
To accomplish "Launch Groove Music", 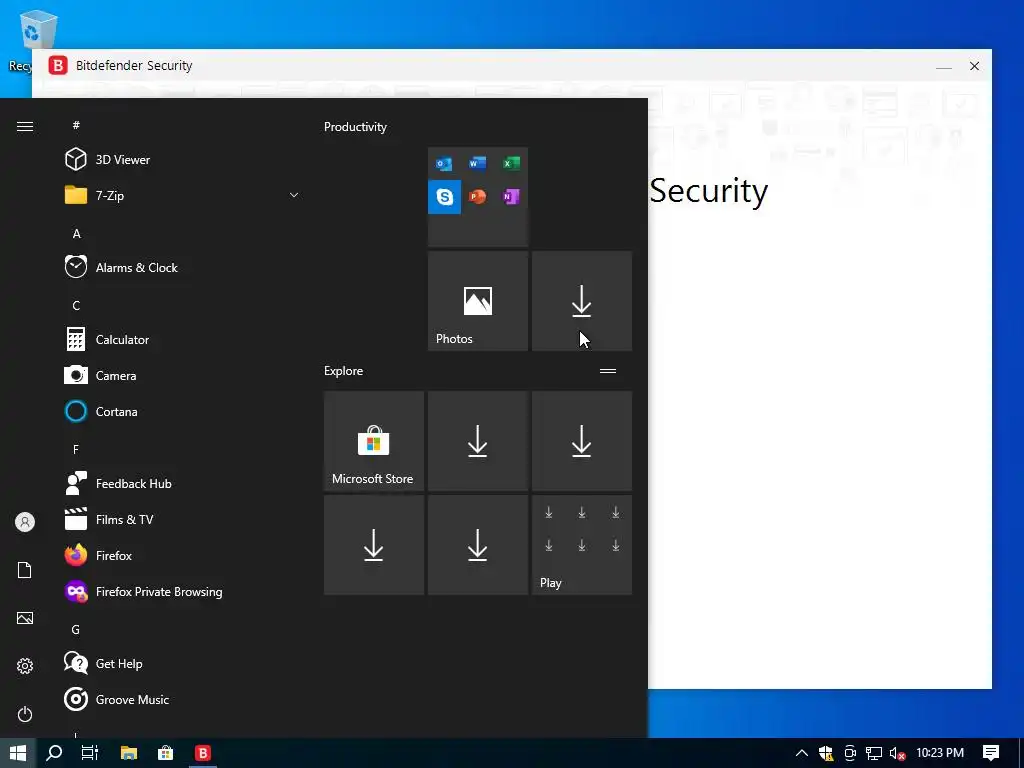I will tap(180, 699).
